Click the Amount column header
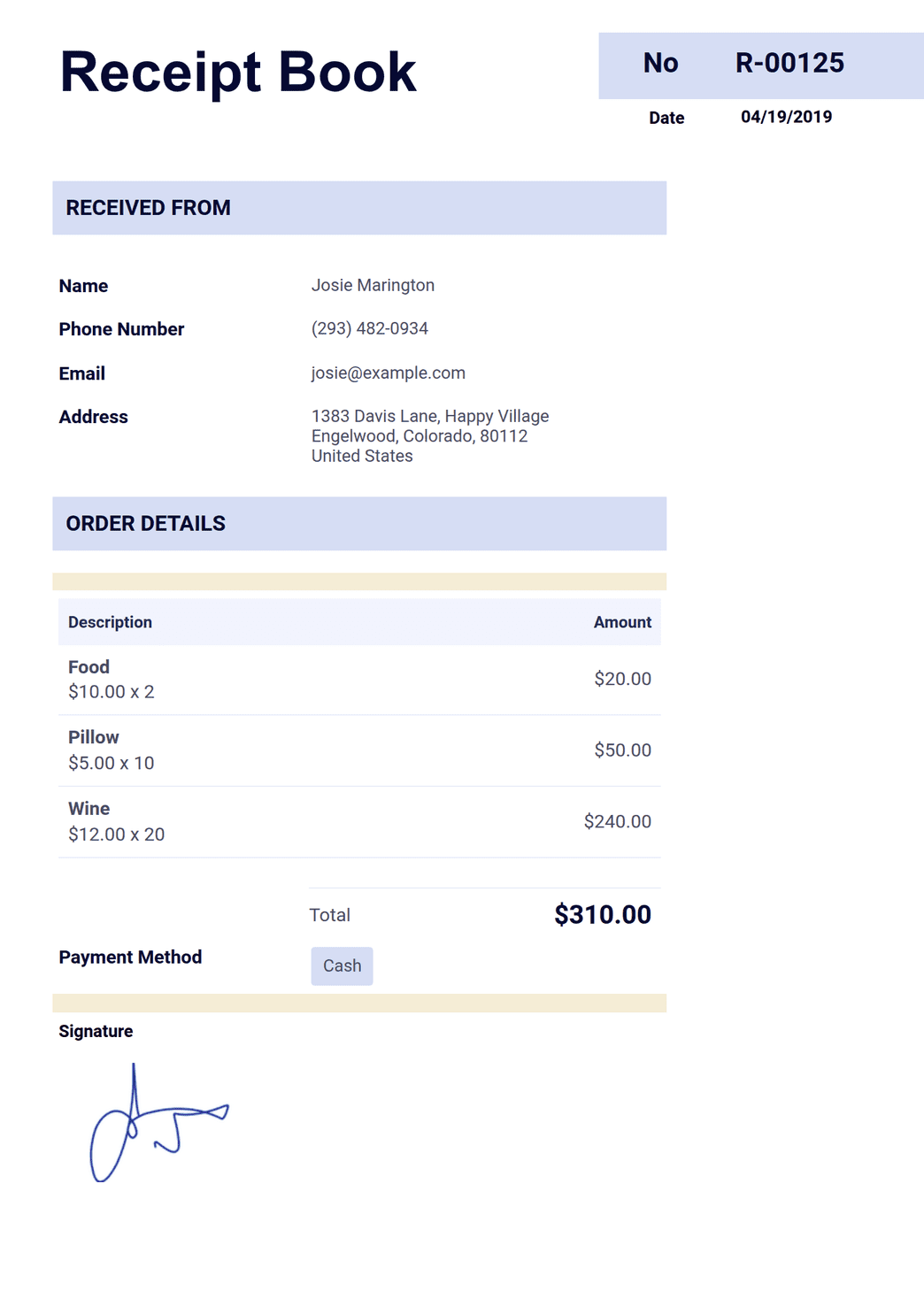The height and width of the screenshot is (1307, 924). coord(622,622)
